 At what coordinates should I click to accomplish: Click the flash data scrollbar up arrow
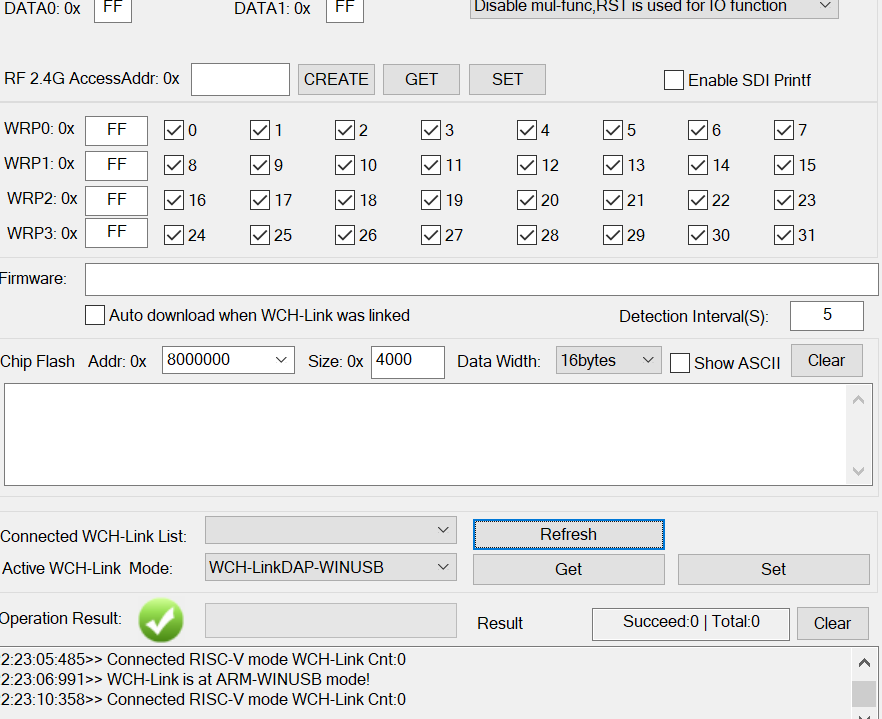pos(858,399)
